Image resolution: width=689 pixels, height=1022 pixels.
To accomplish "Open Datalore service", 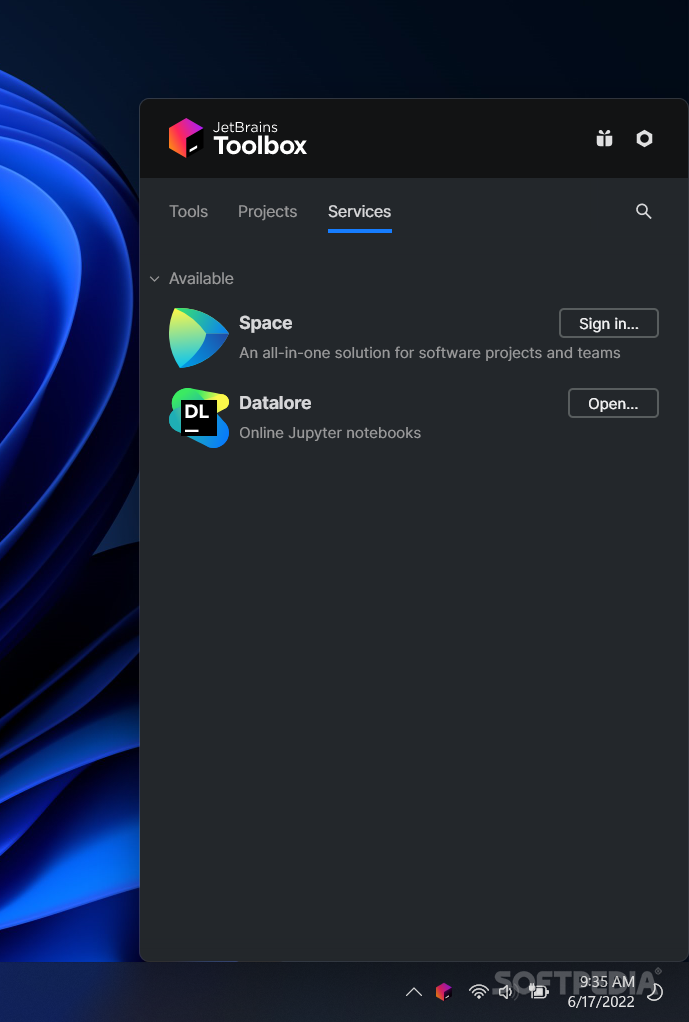I will tap(613, 403).
